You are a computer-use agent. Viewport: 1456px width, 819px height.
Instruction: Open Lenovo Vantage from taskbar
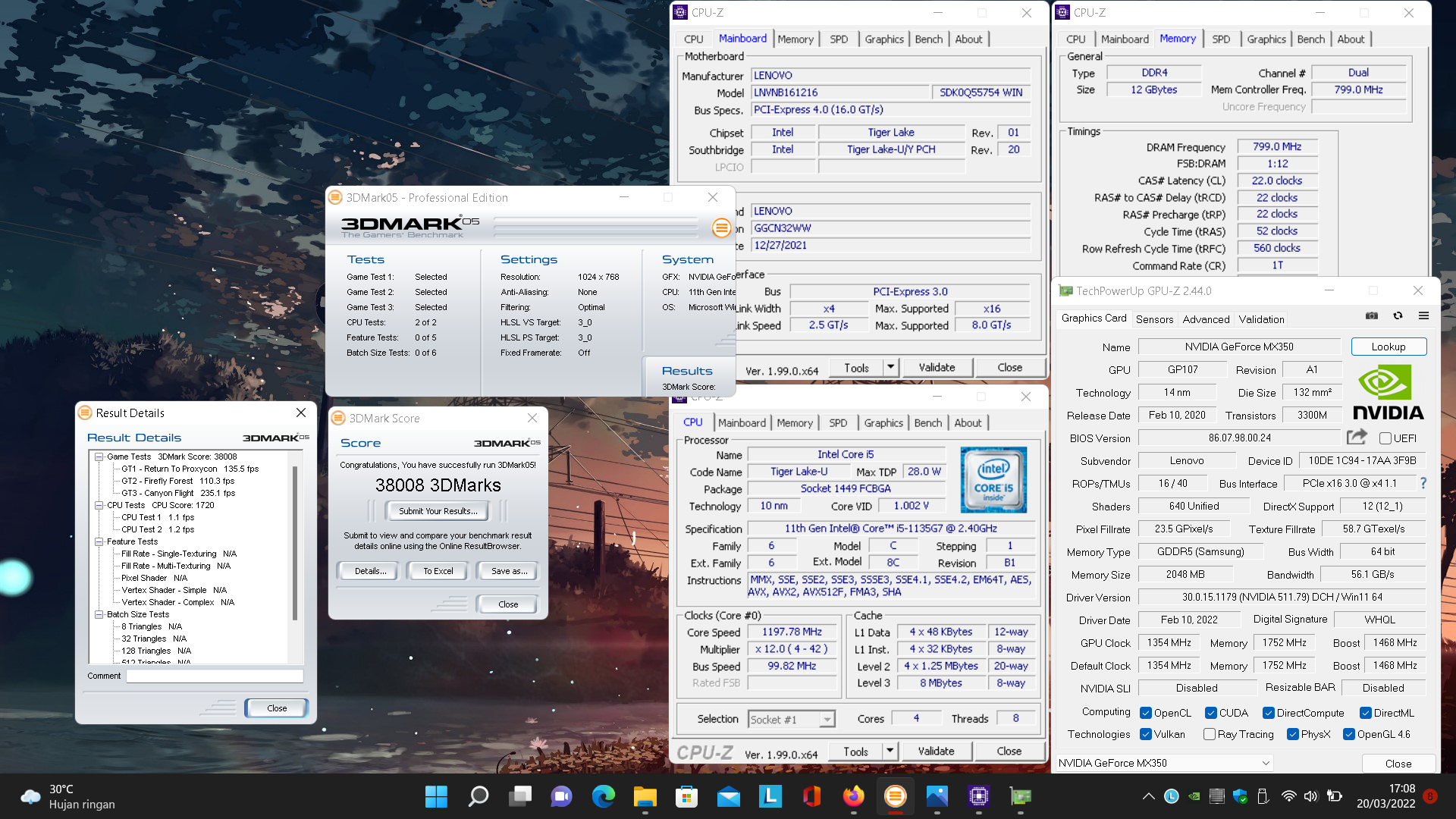click(x=770, y=796)
